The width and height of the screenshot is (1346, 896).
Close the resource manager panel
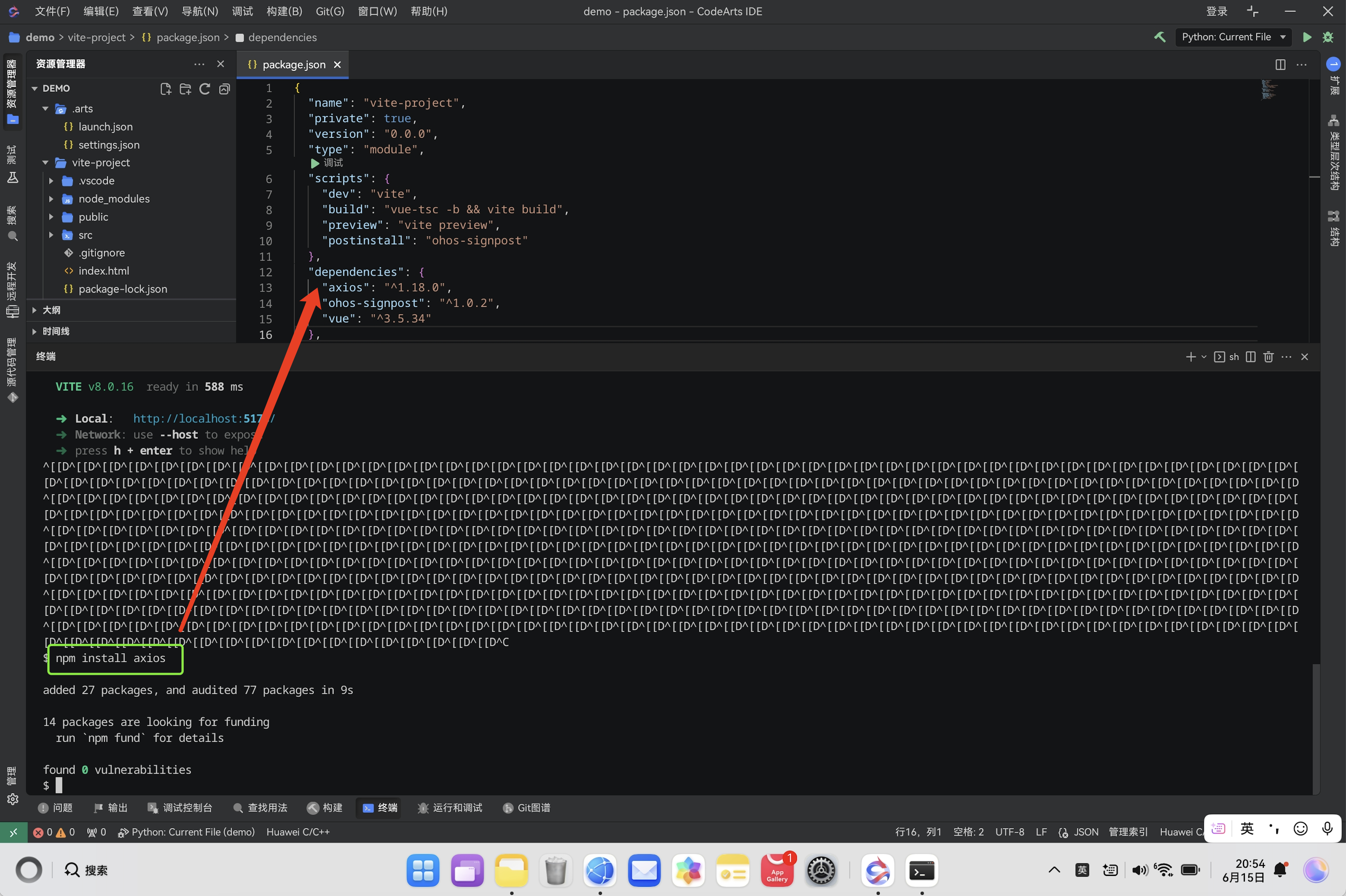pos(220,64)
